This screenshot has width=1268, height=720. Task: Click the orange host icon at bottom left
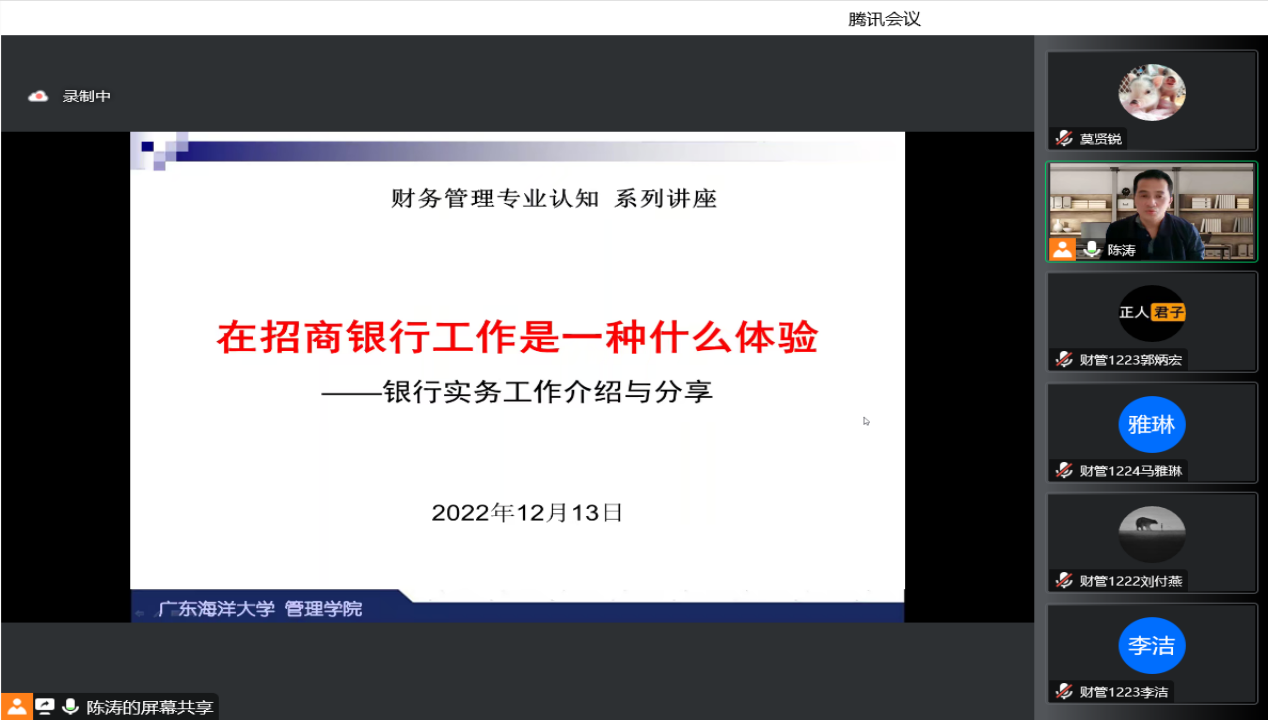point(16,707)
